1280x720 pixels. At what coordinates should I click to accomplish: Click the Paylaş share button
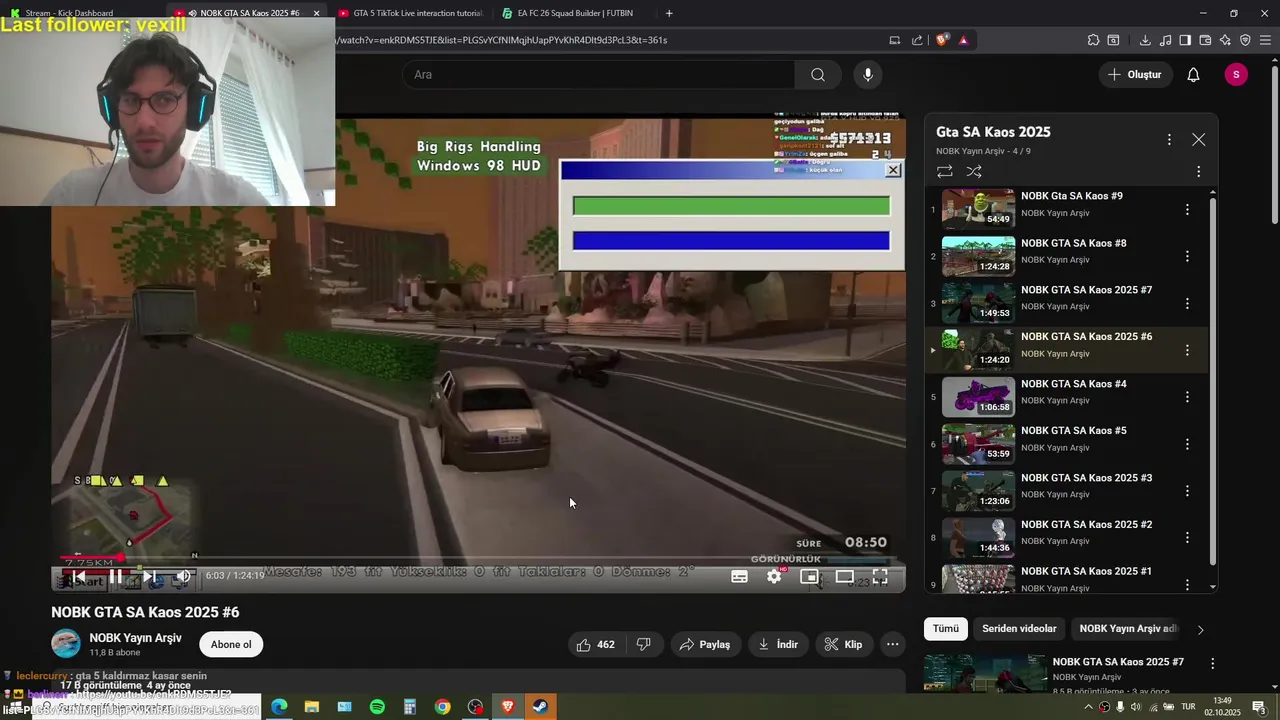click(x=705, y=645)
